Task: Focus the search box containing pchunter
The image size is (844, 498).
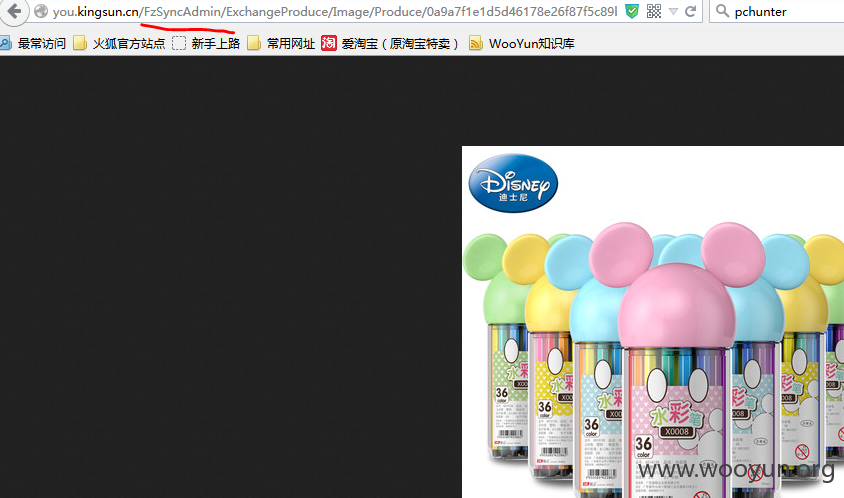Action: coord(778,11)
